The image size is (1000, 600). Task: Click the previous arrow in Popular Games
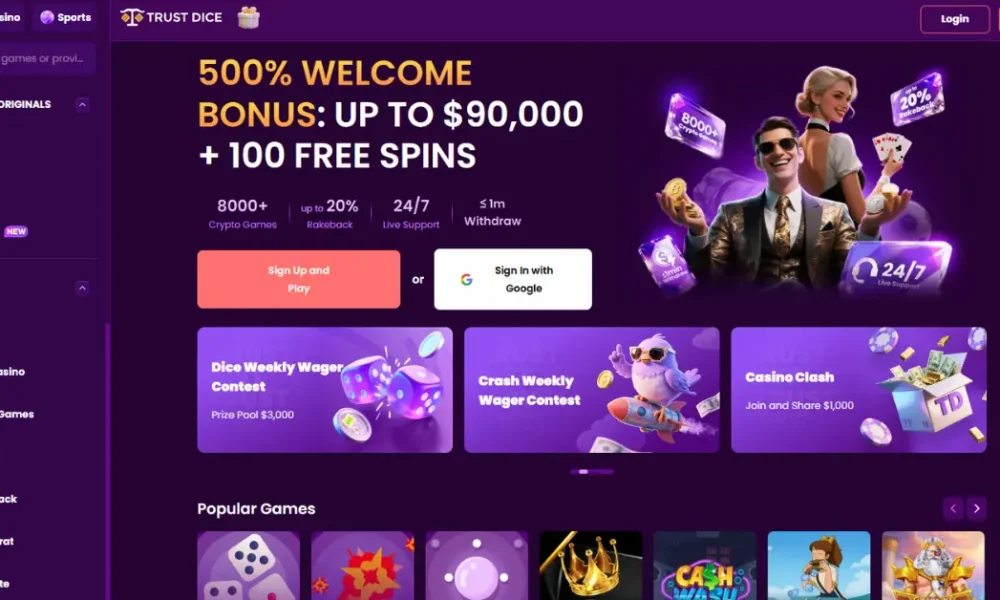pyautogui.click(x=953, y=508)
